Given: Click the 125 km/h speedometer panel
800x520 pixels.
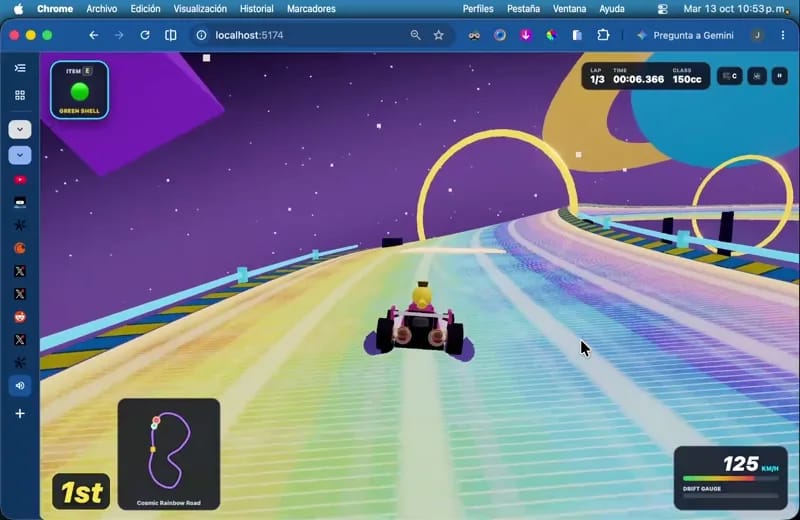Looking at the screenshot, I should [x=731, y=478].
